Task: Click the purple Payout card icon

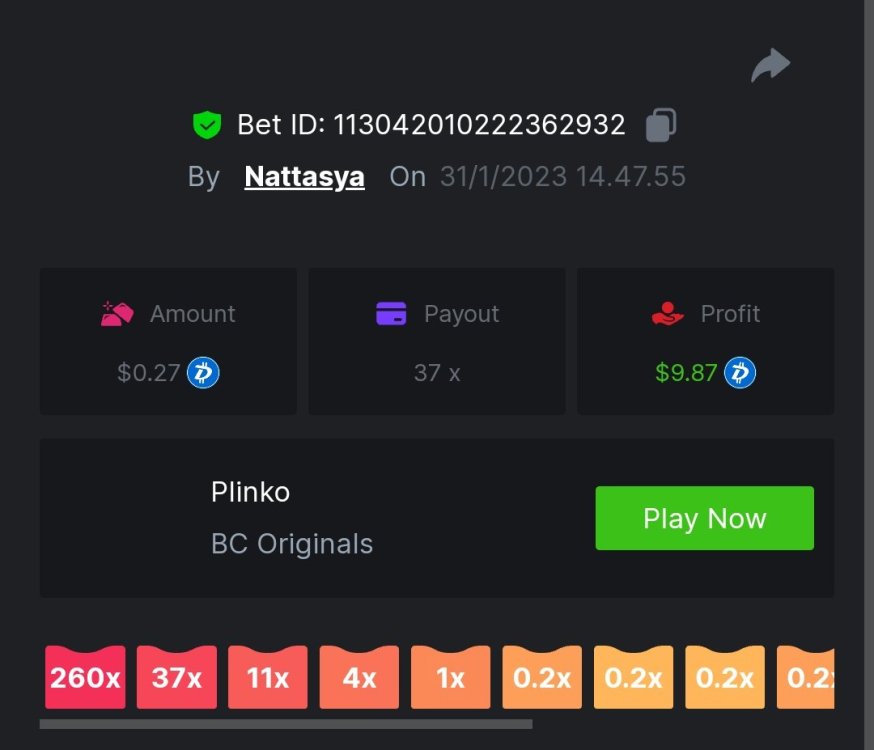Action: [x=391, y=314]
